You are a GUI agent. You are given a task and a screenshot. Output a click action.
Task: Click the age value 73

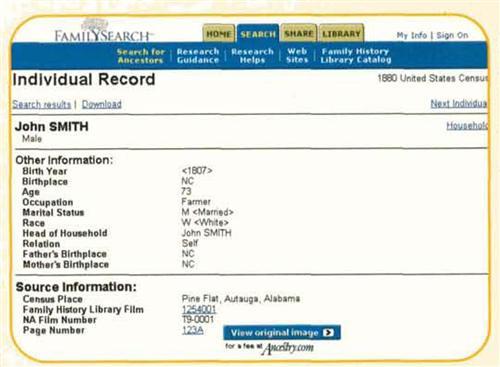click(186, 191)
